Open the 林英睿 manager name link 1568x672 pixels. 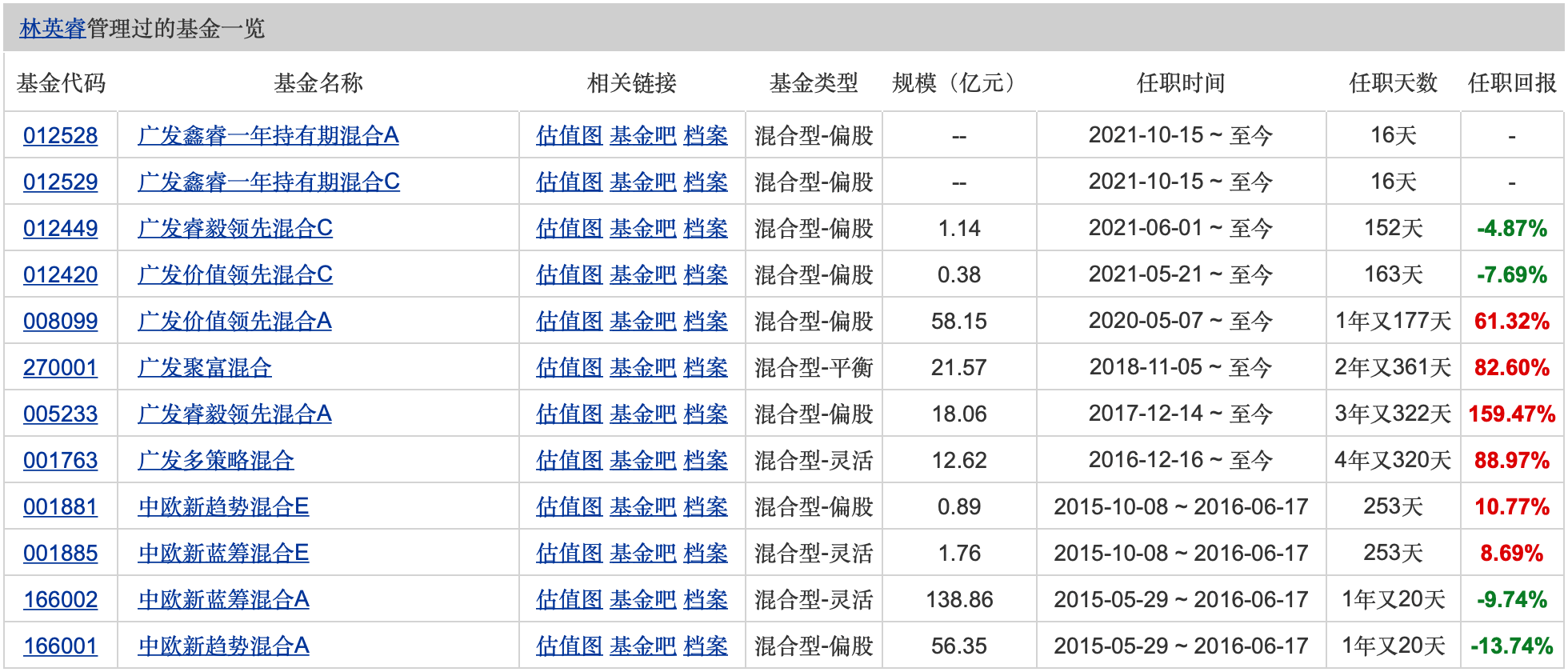(52, 29)
